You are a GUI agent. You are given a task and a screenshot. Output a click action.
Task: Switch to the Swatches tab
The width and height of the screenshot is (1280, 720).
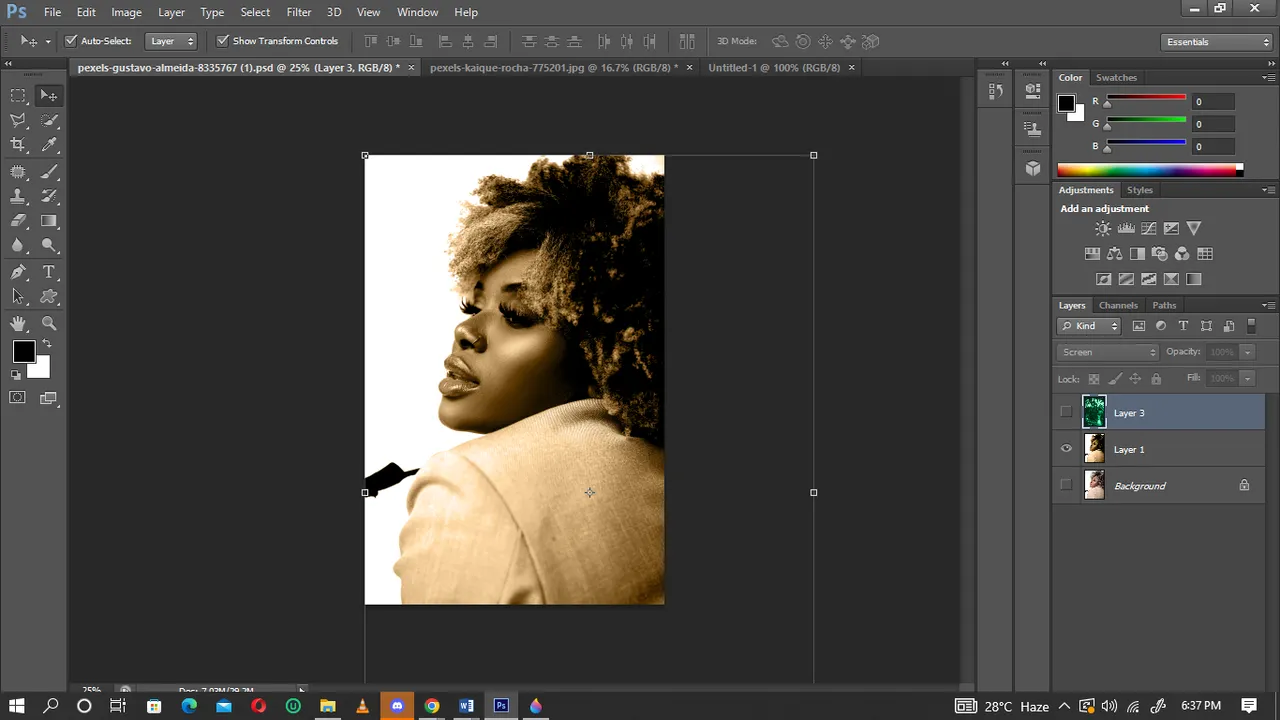pos(1116,77)
